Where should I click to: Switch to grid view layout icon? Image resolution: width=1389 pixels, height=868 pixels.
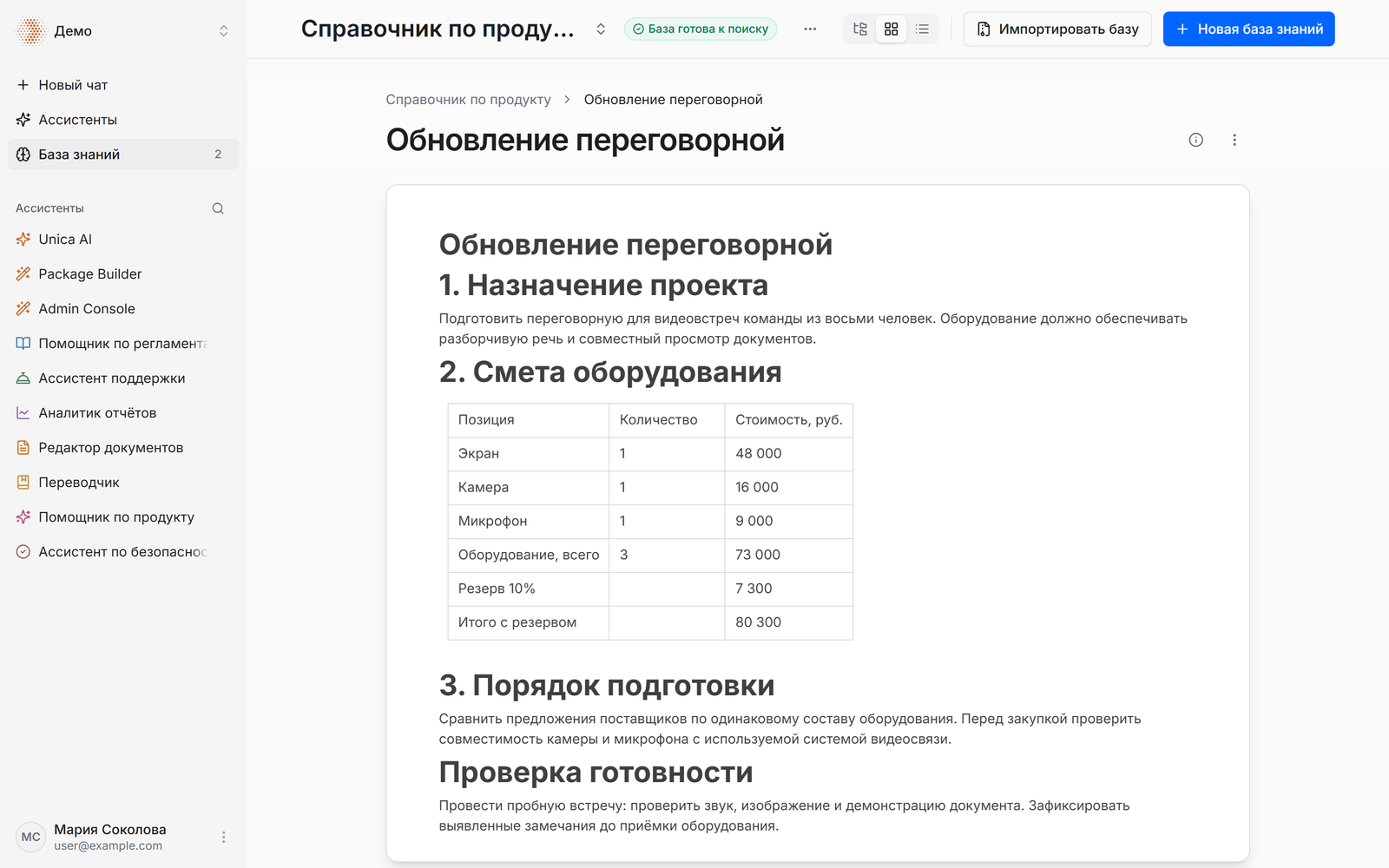(x=891, y=29)
